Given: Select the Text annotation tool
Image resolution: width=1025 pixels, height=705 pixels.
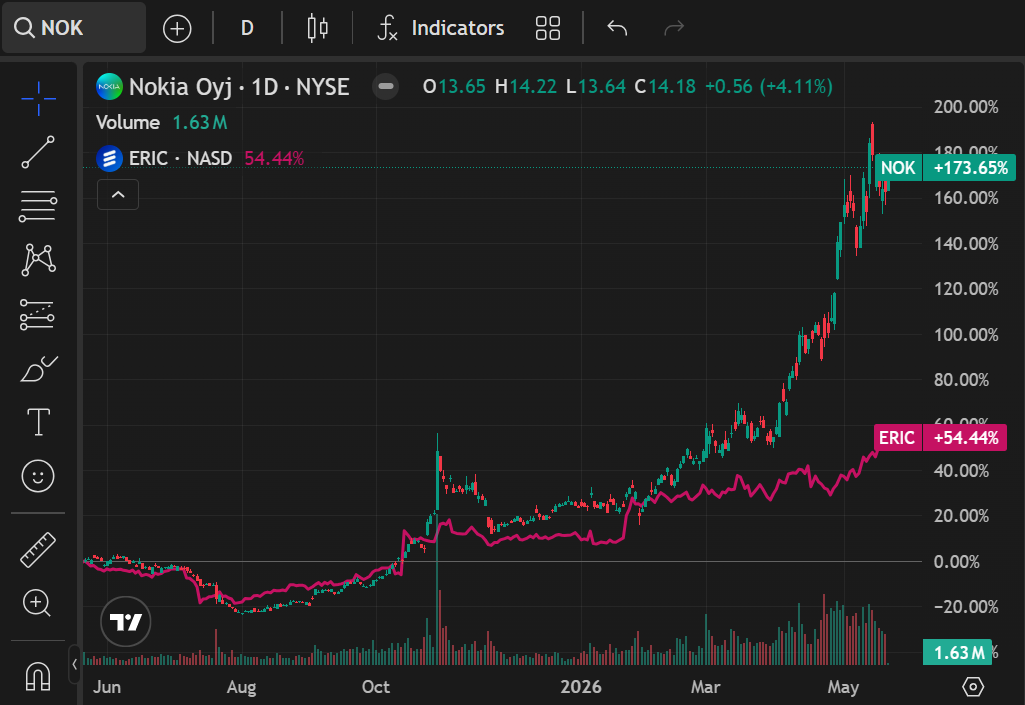Looking at the screenshot, I should tap(39, 422).
